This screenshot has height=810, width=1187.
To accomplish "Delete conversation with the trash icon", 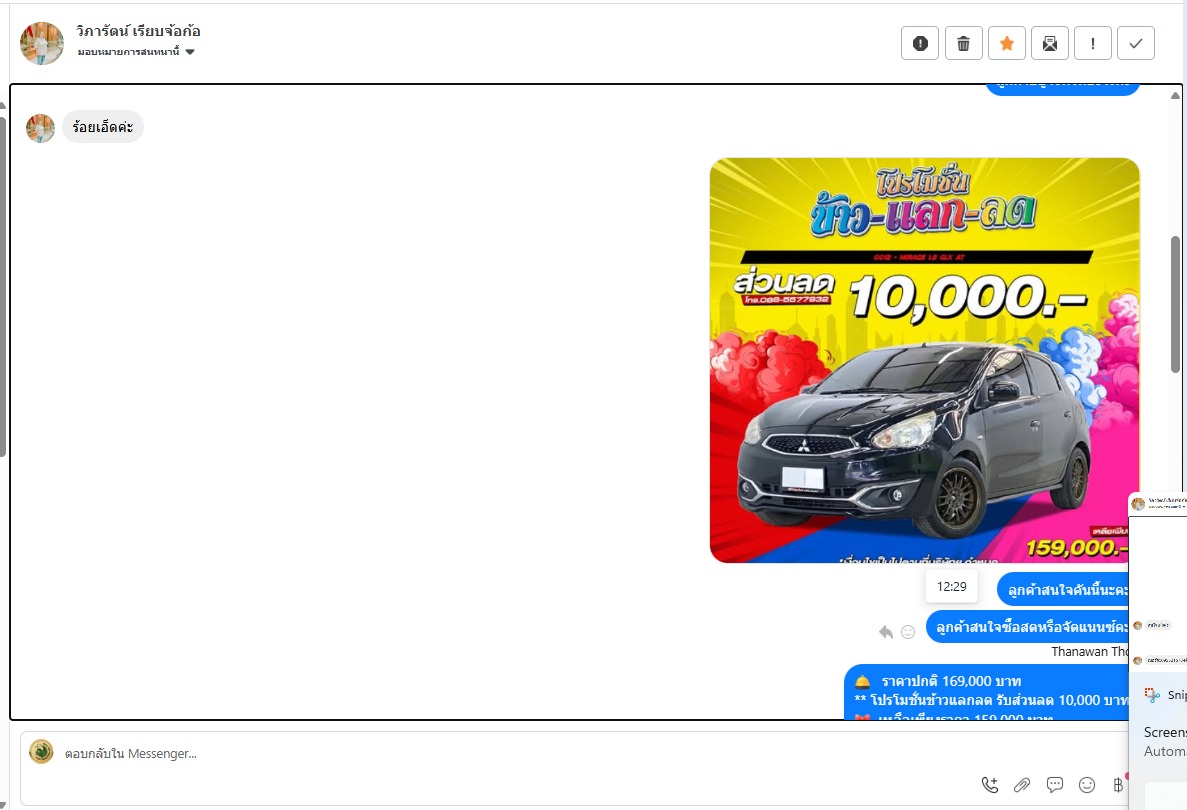I will click(963, 43).
